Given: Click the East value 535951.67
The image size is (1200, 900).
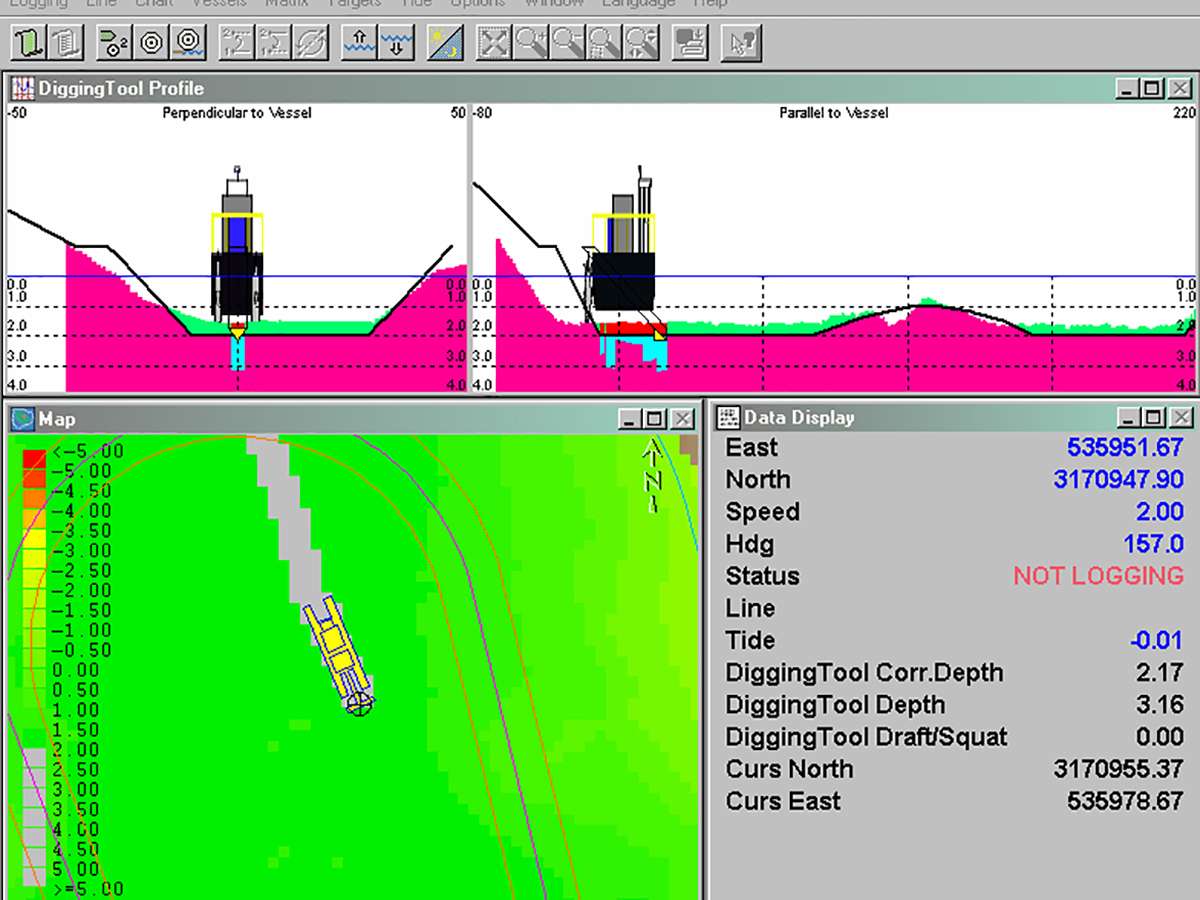Looking at the screenshot, I should 1125,447.
